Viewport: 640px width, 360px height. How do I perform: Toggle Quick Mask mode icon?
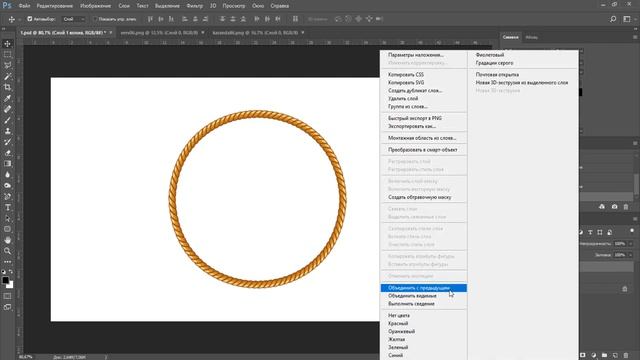click(7, 296)
